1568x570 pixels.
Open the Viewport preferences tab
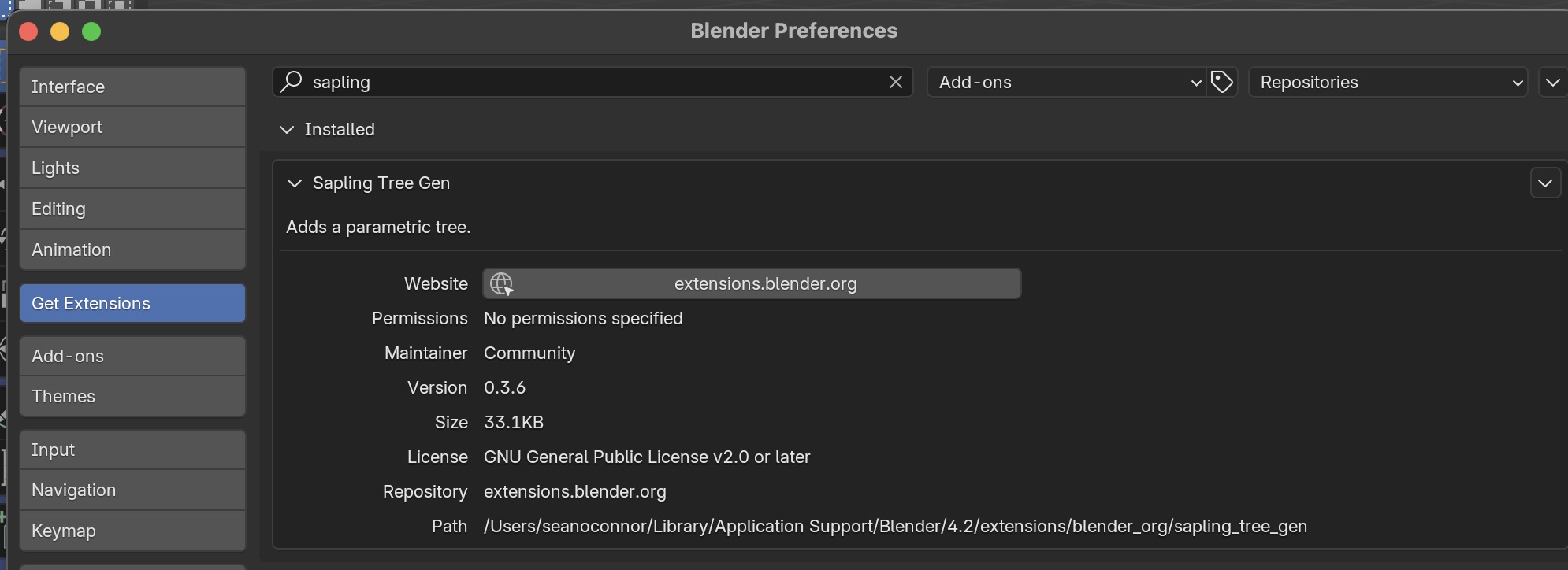pos(132,127)
